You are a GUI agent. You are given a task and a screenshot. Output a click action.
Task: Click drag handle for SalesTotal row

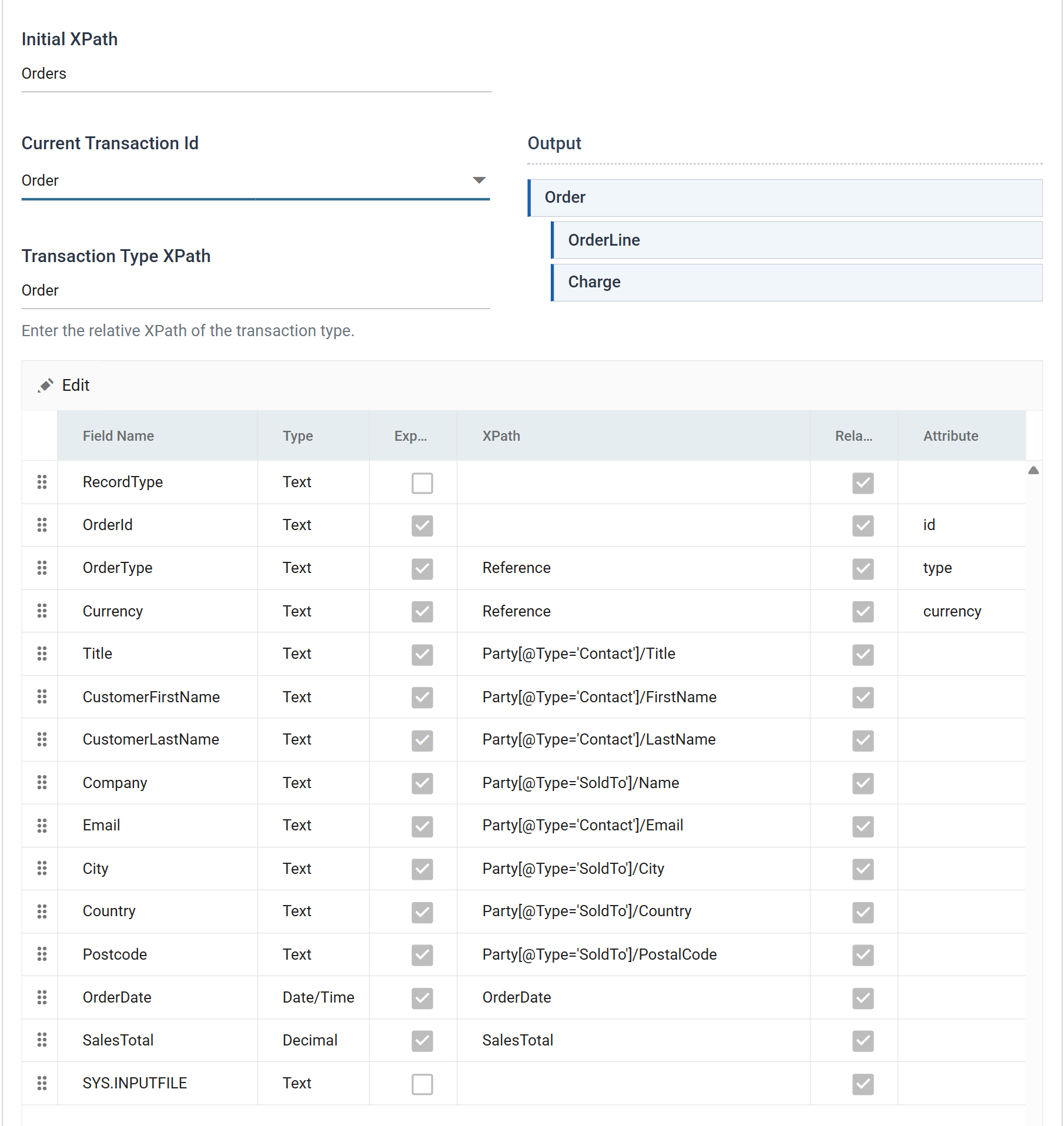point(42,1040)
